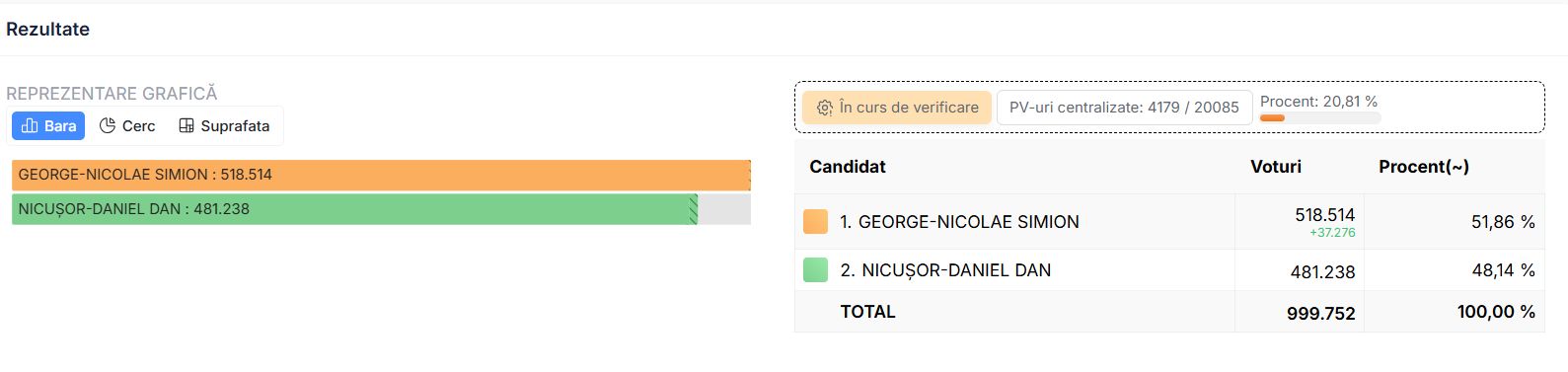This screenshot has height=372, width=1568.
Task: Click the orange swatch beside Simion
Action: tap(816, 222)
